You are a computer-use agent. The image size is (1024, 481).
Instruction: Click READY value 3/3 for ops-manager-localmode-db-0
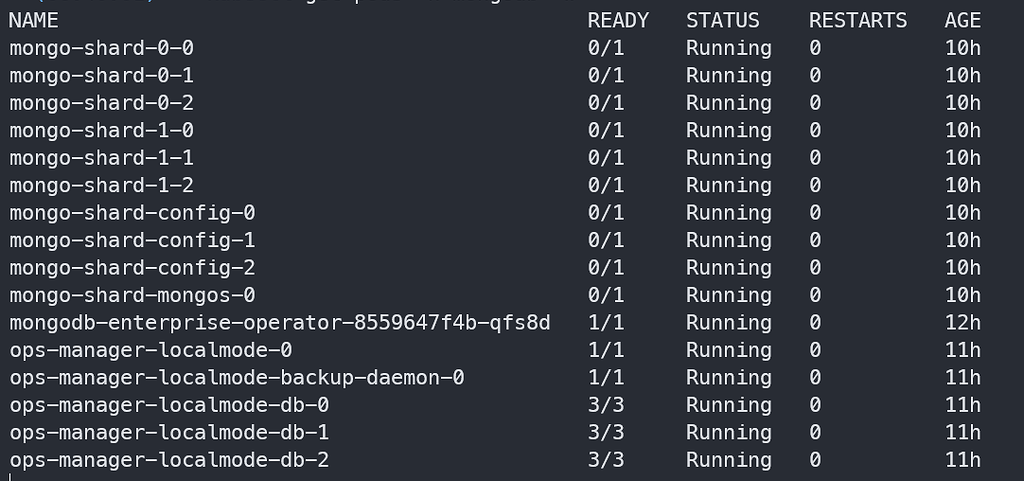coord(606,405)
